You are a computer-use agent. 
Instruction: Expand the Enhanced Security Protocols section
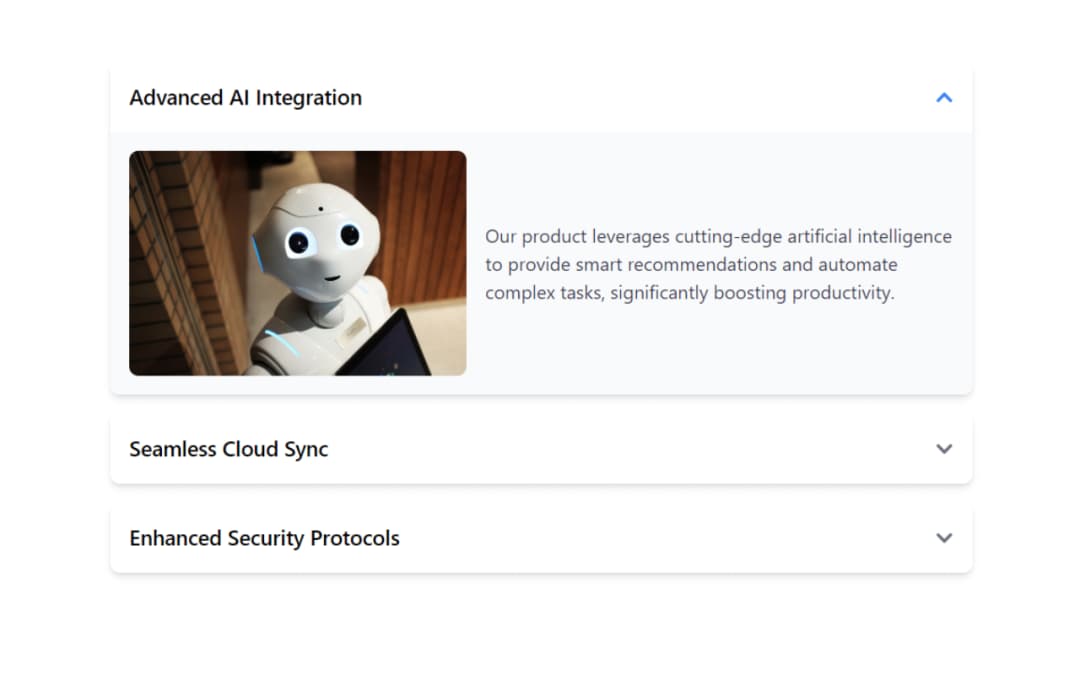pyautogui.click(x=540, y=538)
